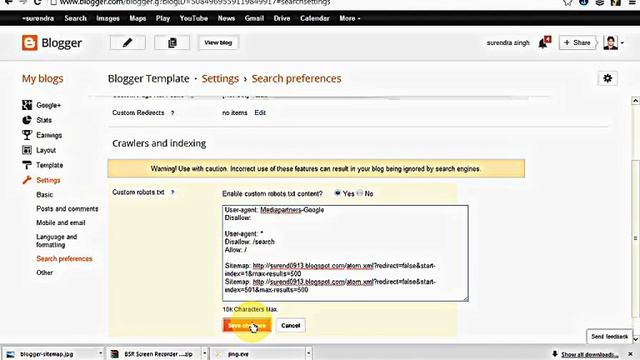Screen dimensions: 640x360
Task: Click the Settings wrench icon
Action: click(27, 180)
